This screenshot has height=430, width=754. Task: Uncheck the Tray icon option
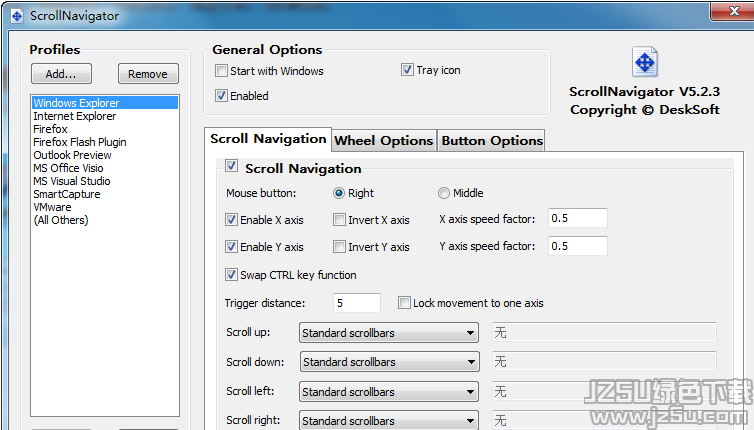coord(407,70)
